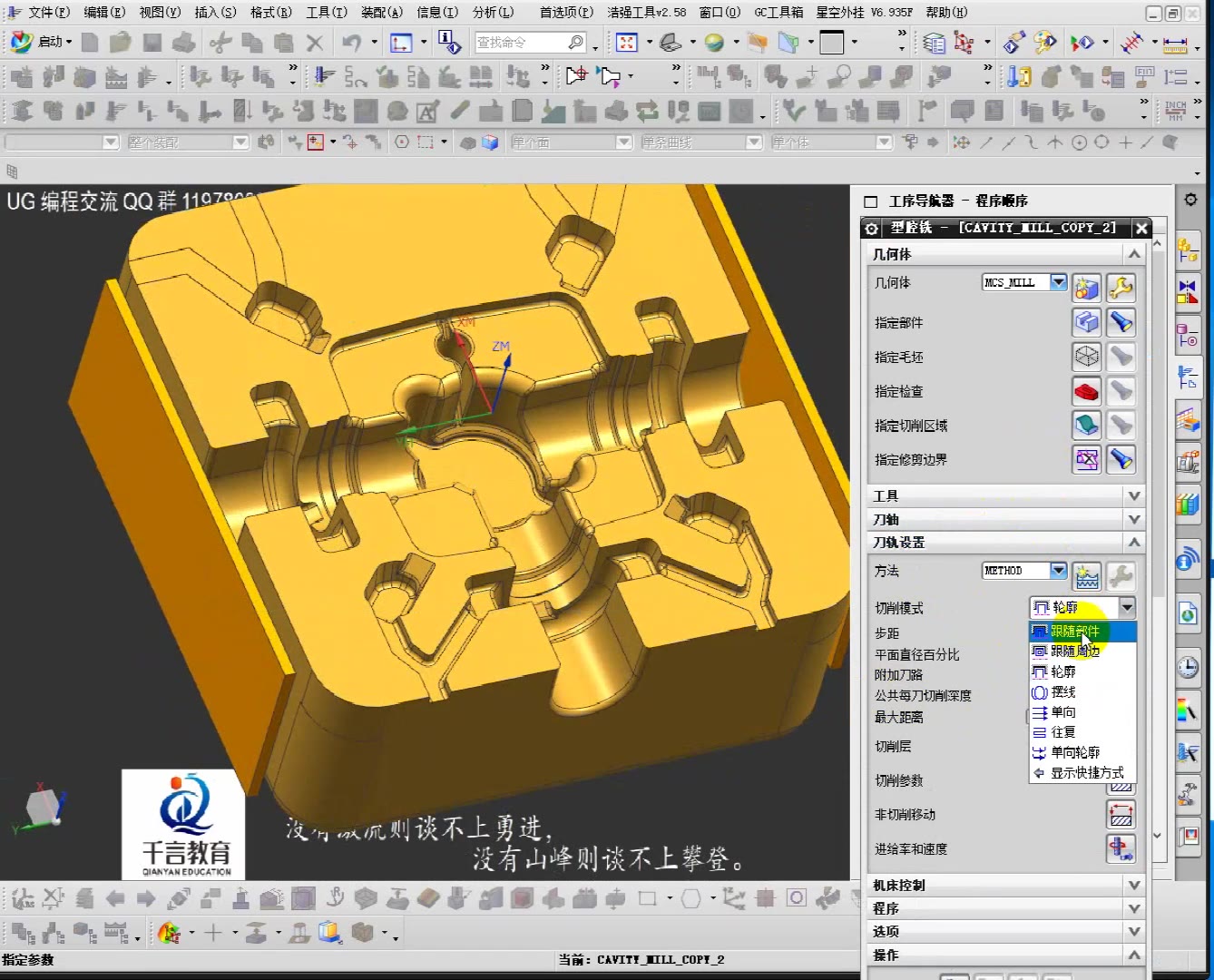Open the 帮助(H) menu
The image size is (1214, 980).
(x=946, y=13)
